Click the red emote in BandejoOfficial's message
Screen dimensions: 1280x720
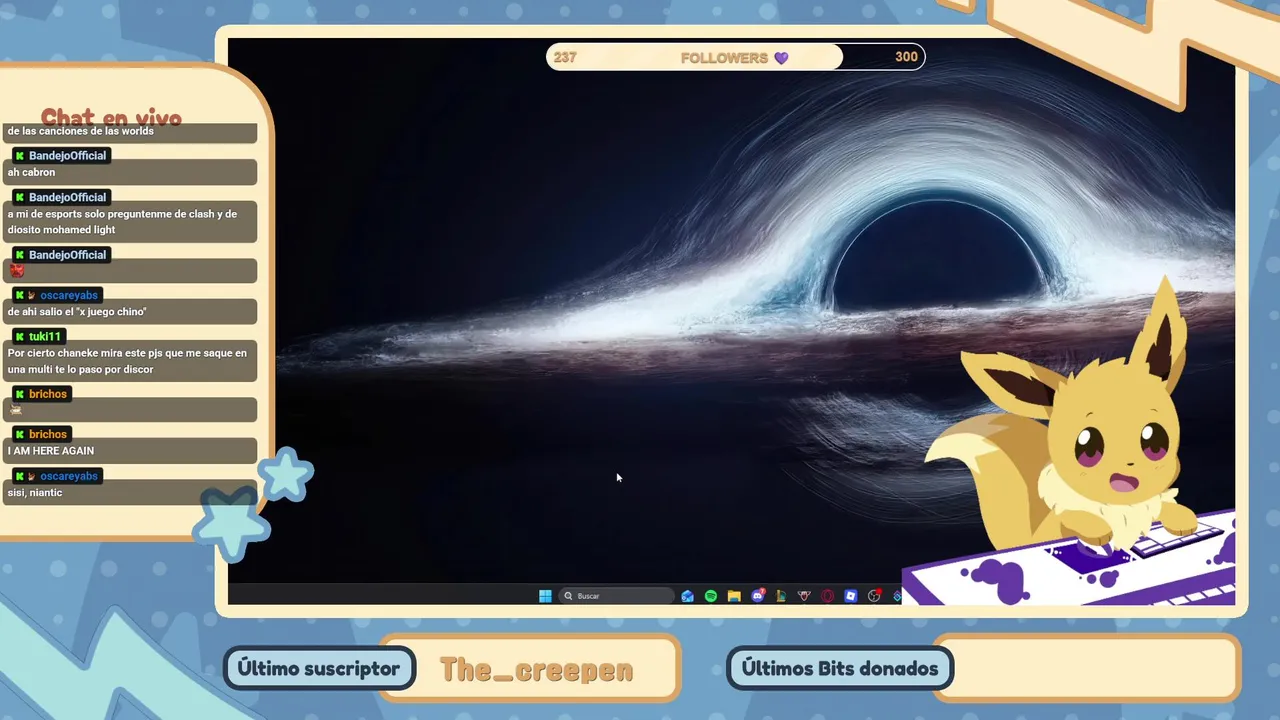[16, 270]
